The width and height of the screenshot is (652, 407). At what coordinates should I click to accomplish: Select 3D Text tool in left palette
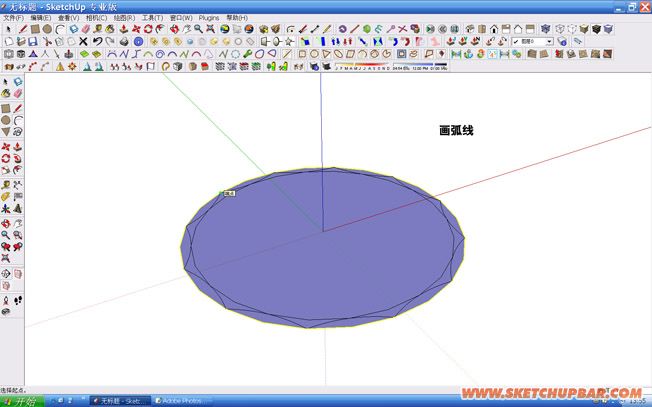[x=17, y=208]
